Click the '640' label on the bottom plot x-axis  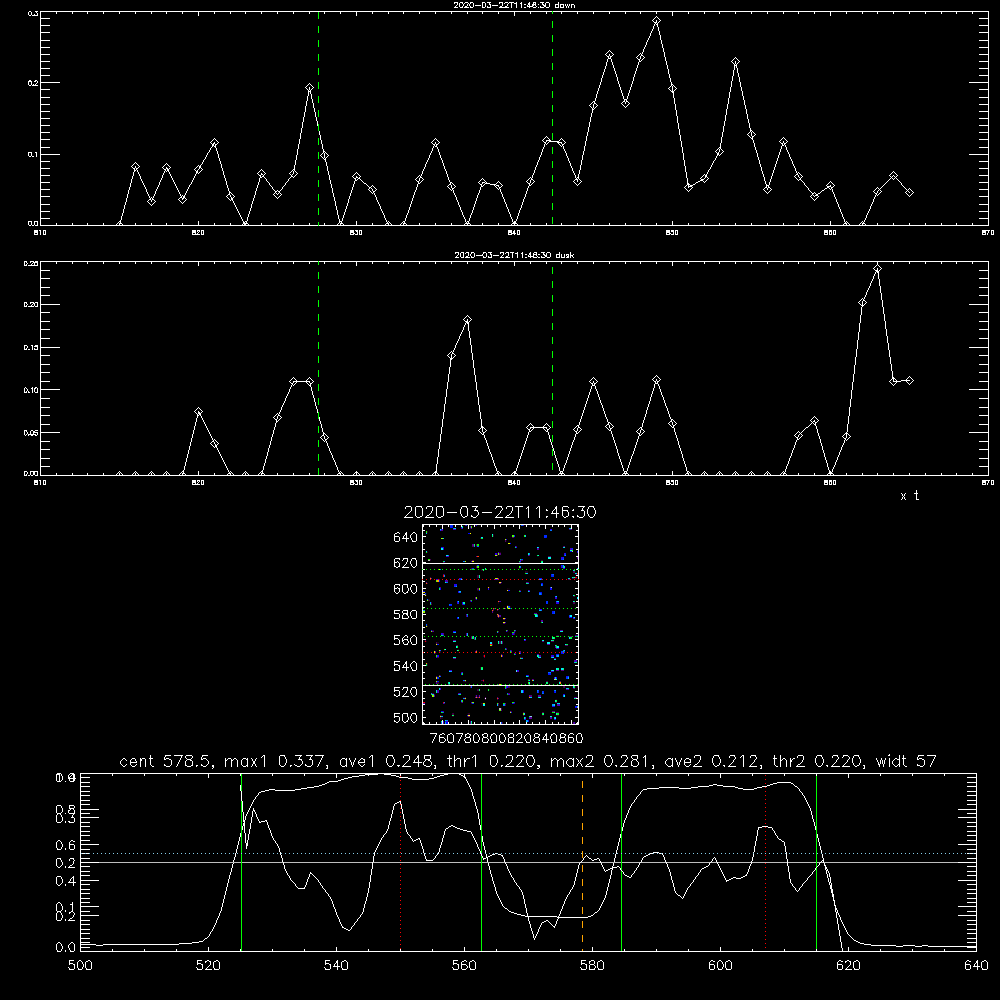coord(976,966)
